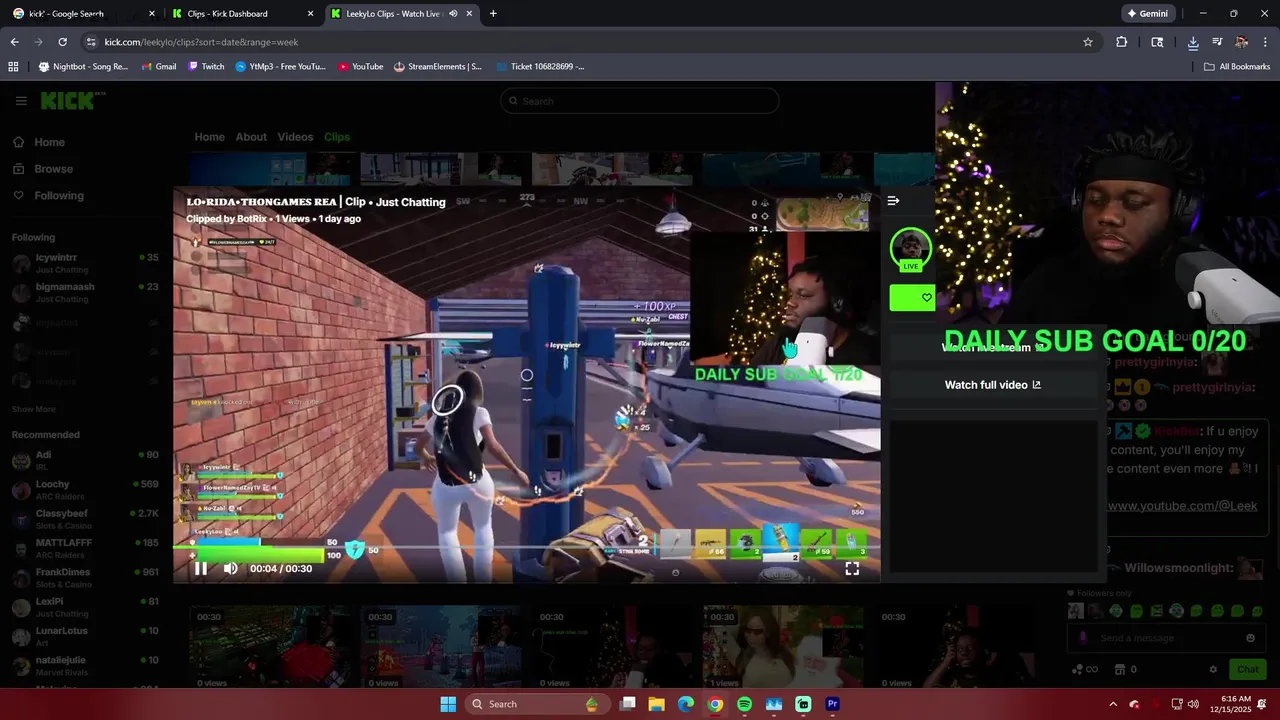The height and width of the screenshot is (720, 1280).
Task: Open the Chrome apps grid icon
Action: click(13, 67)
